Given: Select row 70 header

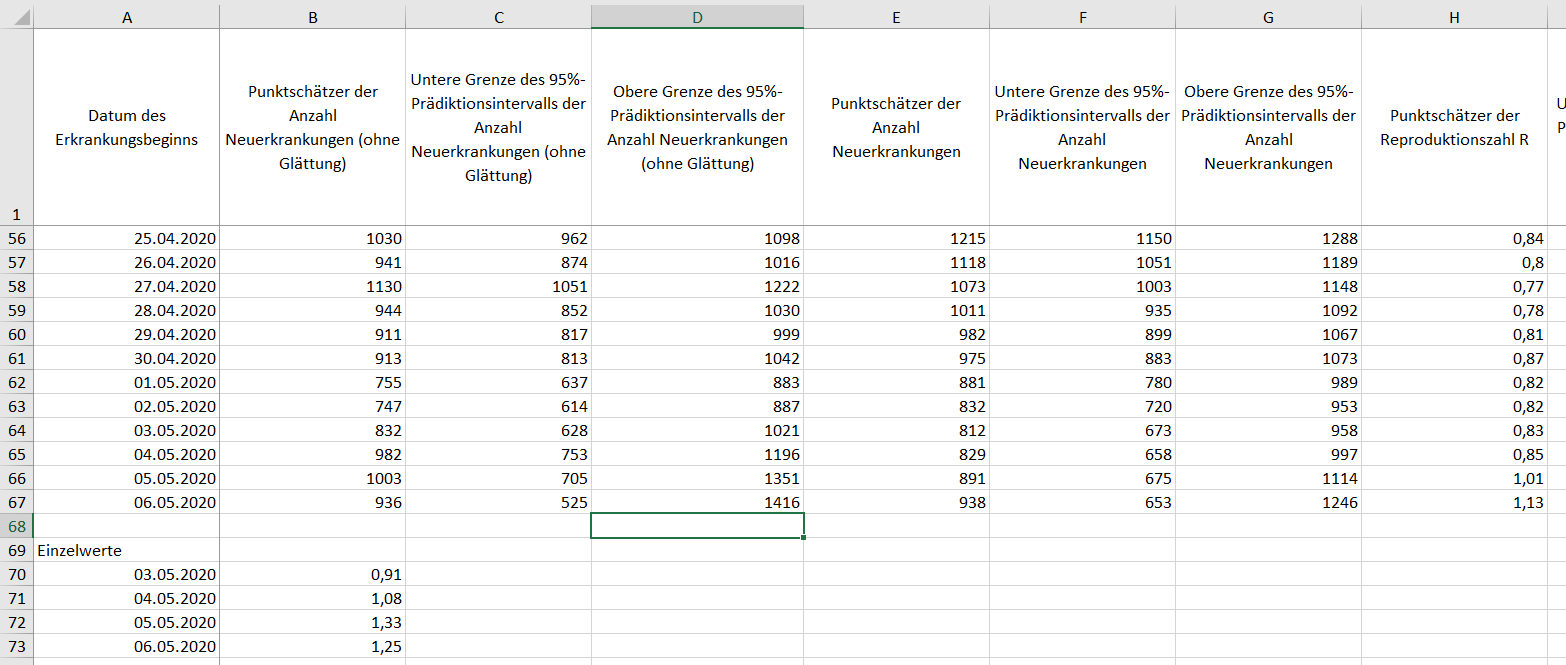Looking at the screenshot, I should point(16,574).
